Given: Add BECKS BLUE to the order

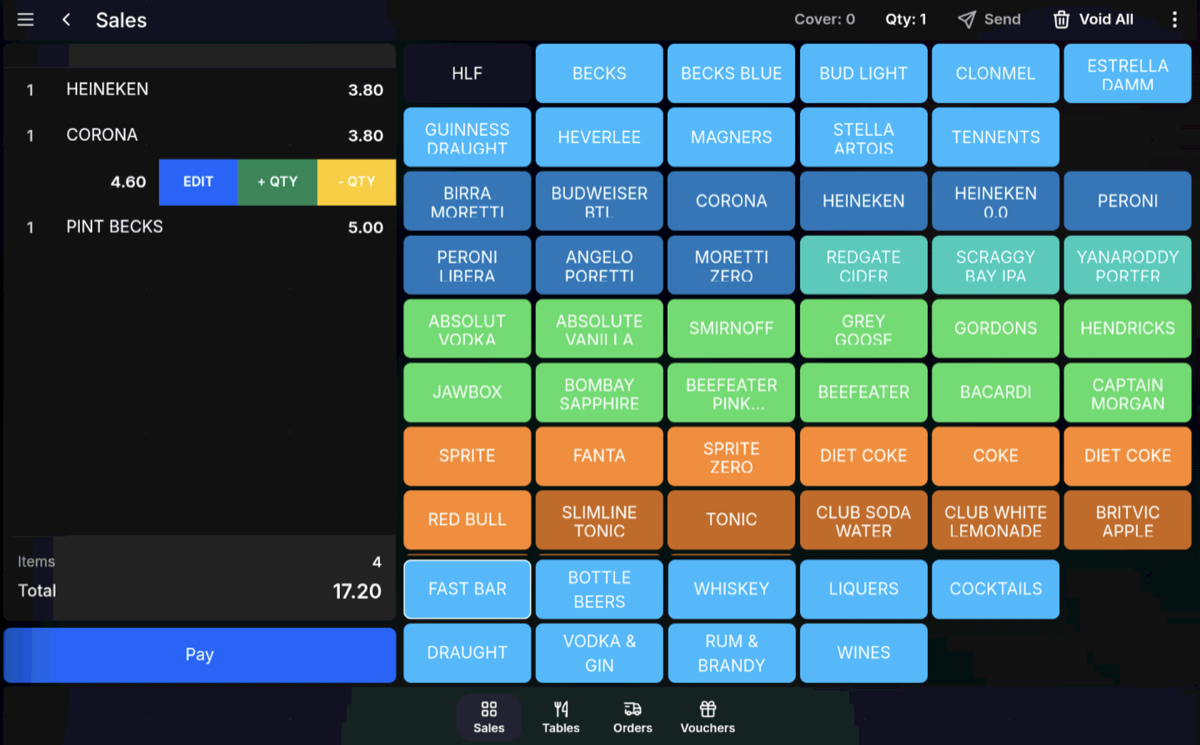Looking at the screenshot, I should (x=731, y=73).
